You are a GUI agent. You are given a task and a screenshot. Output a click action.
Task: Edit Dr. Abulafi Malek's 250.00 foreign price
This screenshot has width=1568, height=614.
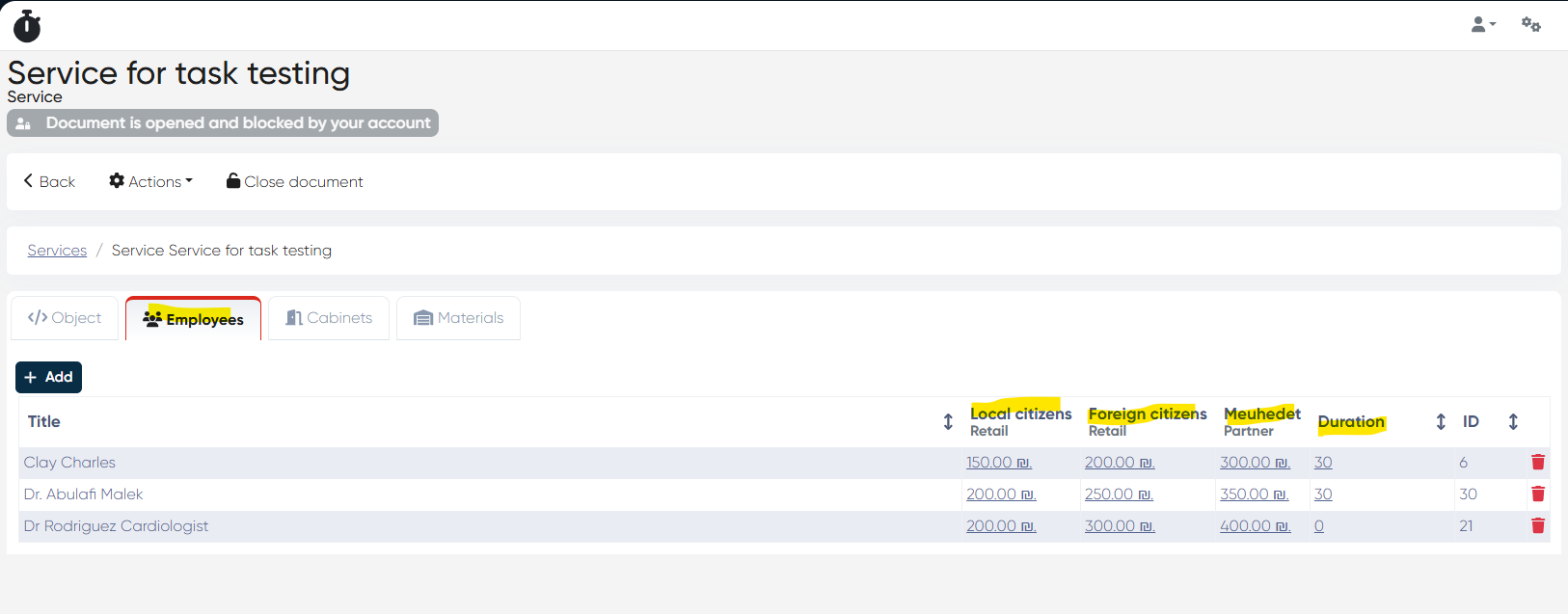pos(1119,494)
